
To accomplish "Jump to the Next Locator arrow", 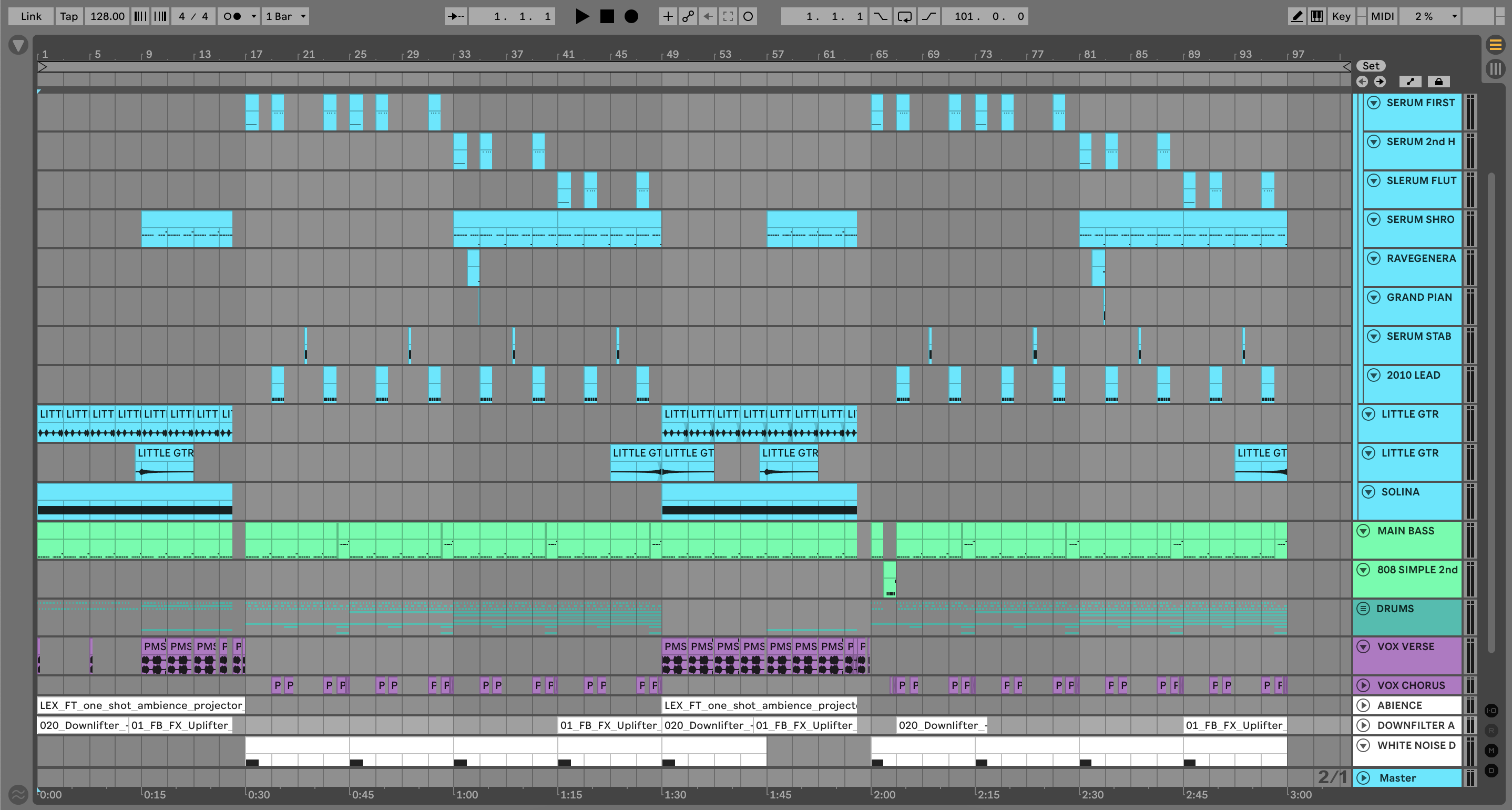I will pos(1380,82).
